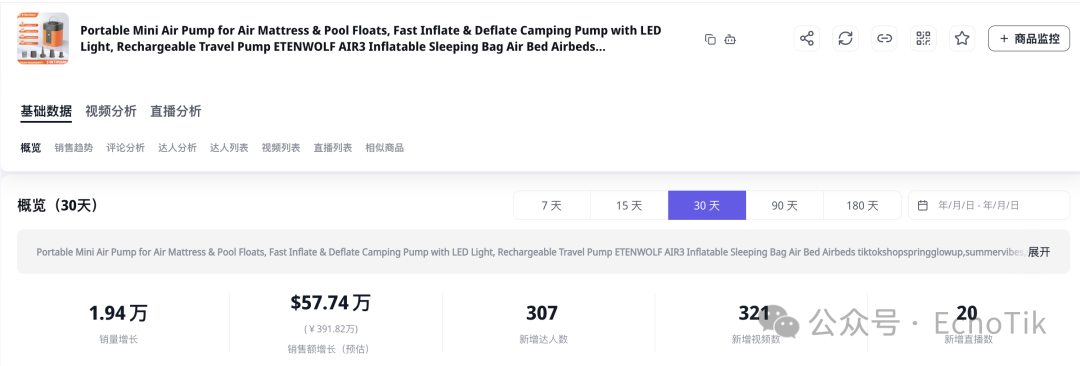Expand description with 展开
The width and height of the screenshot is (1080, 366).
pos(1039,252)
